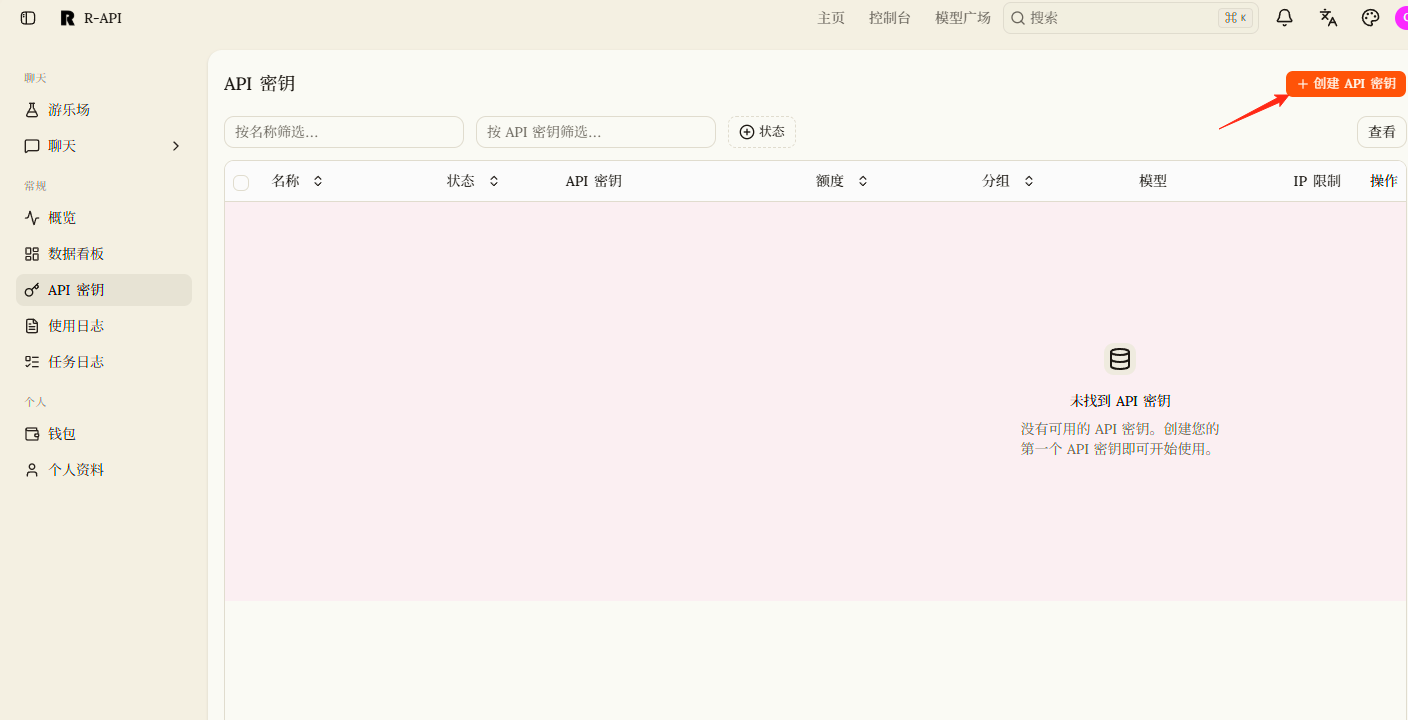Image resolution: width=1408 pixels, height=720 pixels.
Task: Click the 操作 column header
Action: pyautogui.click(x=1384, y=181)
